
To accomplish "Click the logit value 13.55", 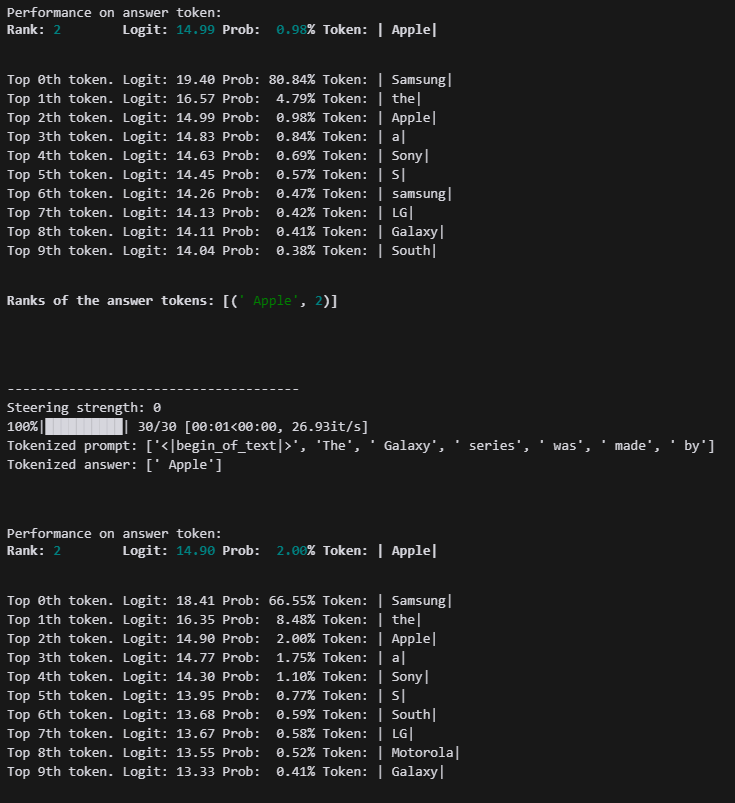I will [x=196, y=752].
